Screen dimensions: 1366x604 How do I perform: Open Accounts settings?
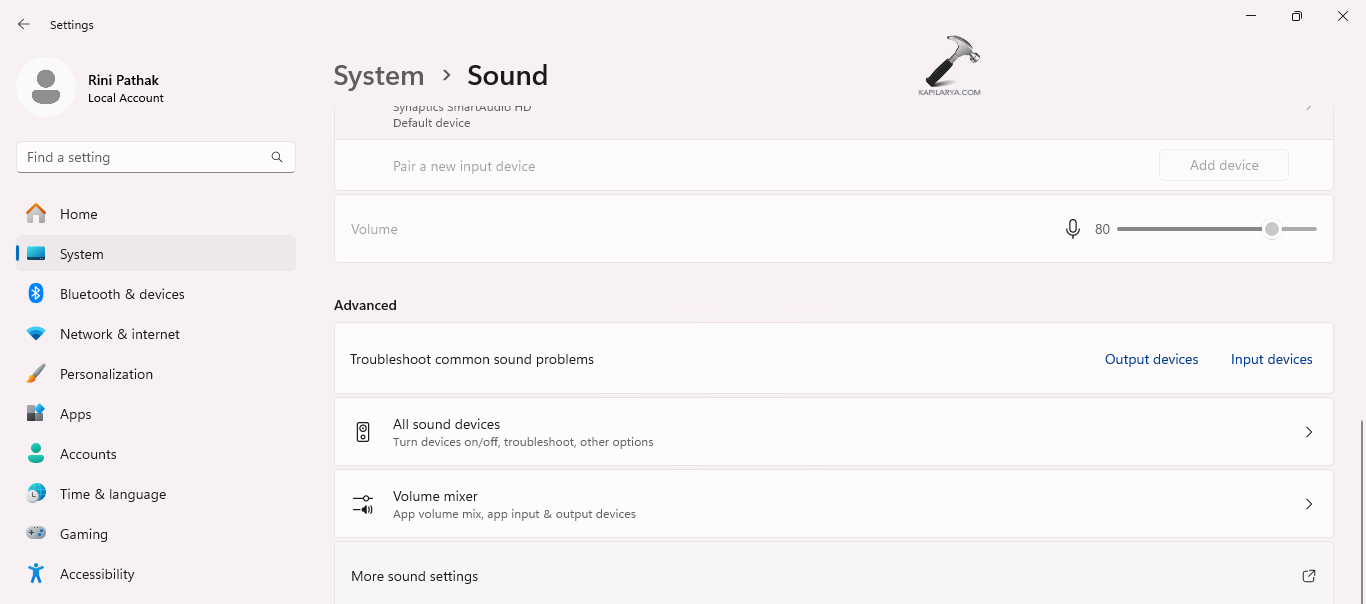pos(90,453)
